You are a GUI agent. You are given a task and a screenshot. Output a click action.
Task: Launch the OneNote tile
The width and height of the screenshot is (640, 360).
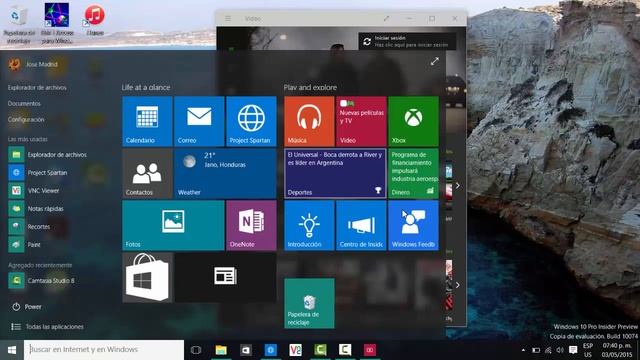251,225
